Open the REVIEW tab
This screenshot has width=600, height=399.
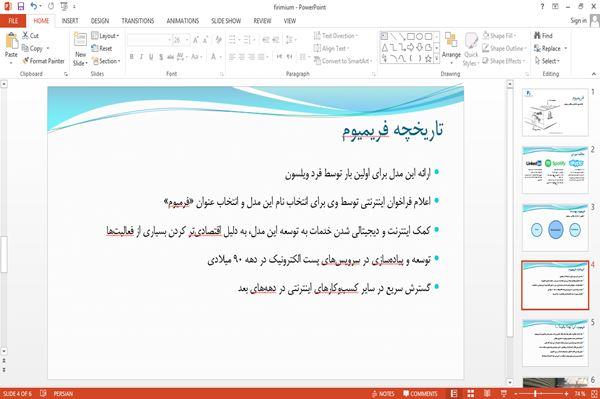tap(262, 21)
